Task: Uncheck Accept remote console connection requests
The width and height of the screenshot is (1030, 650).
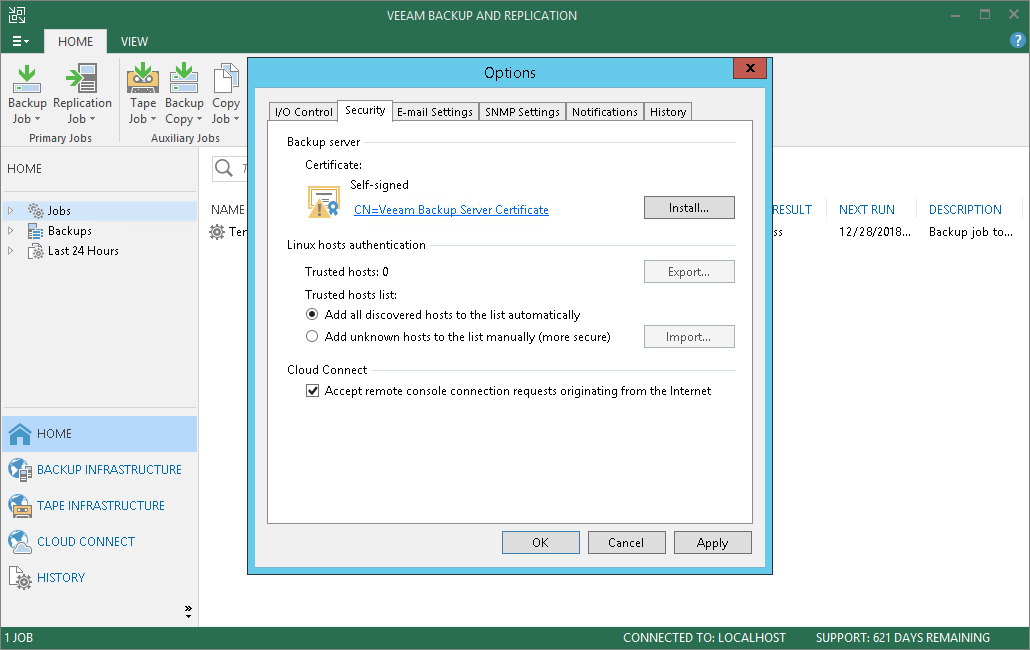Action: pyautogui.click(x=313, y=391)
